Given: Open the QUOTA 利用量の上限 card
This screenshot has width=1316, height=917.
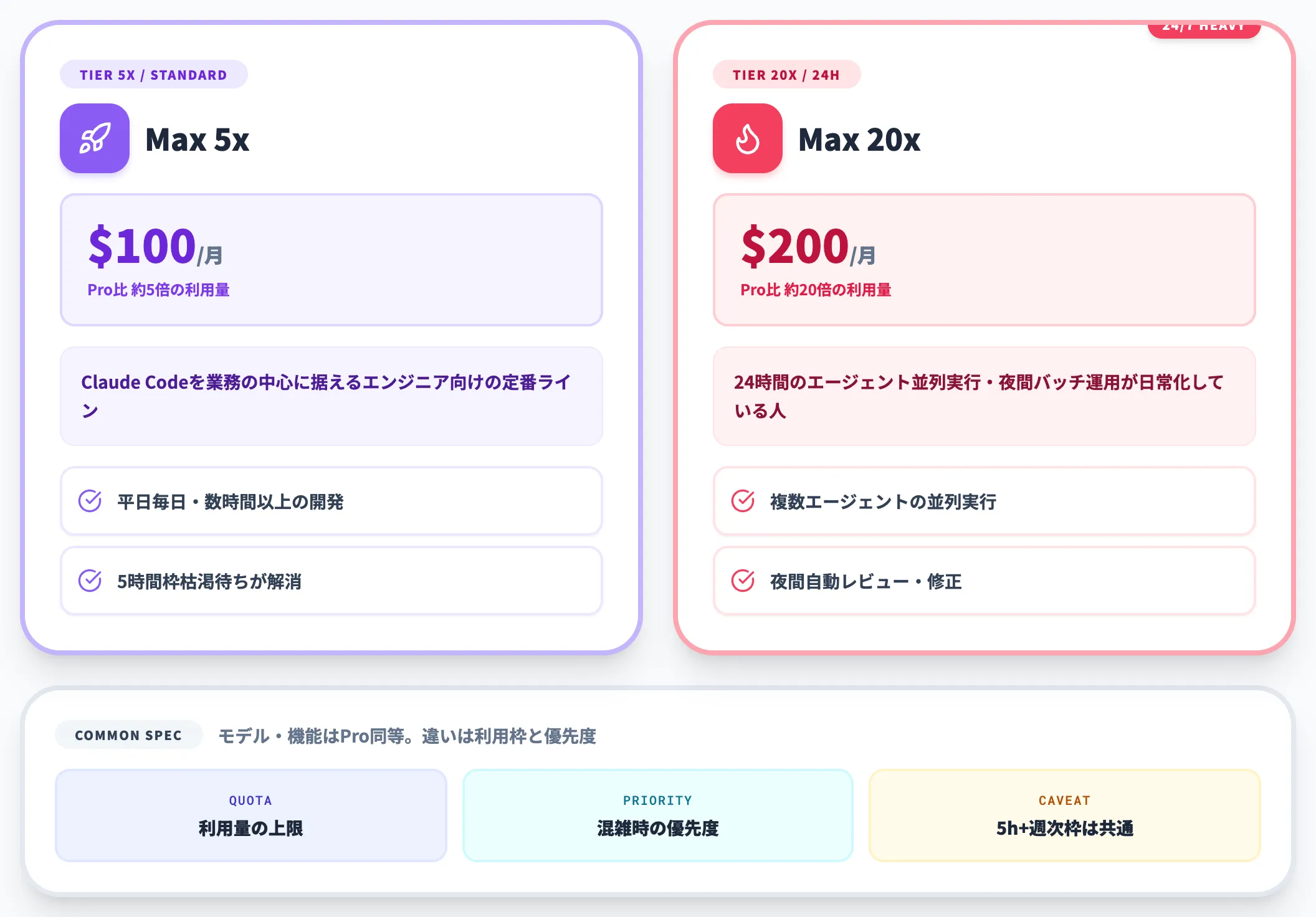Looking at the screenshot, I should 251,815.
